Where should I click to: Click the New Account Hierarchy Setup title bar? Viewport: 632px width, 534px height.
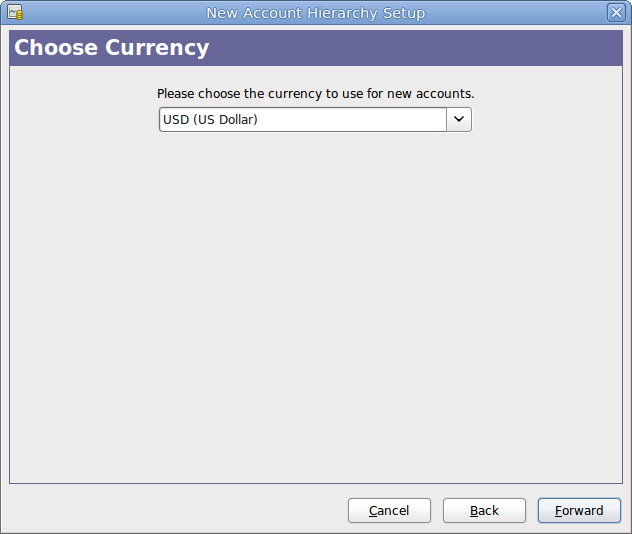316,13
